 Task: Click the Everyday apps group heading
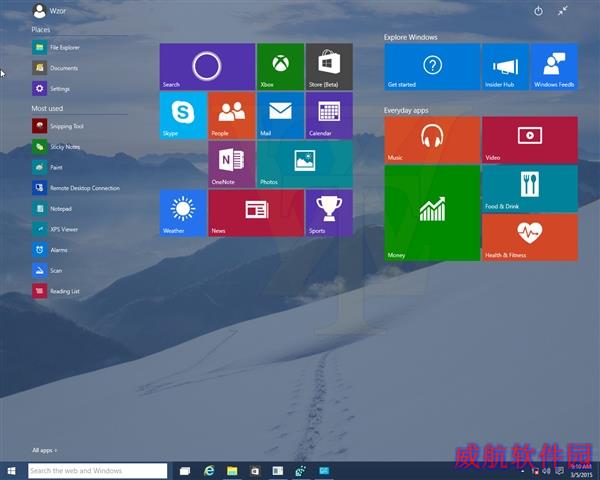[406, 110]
